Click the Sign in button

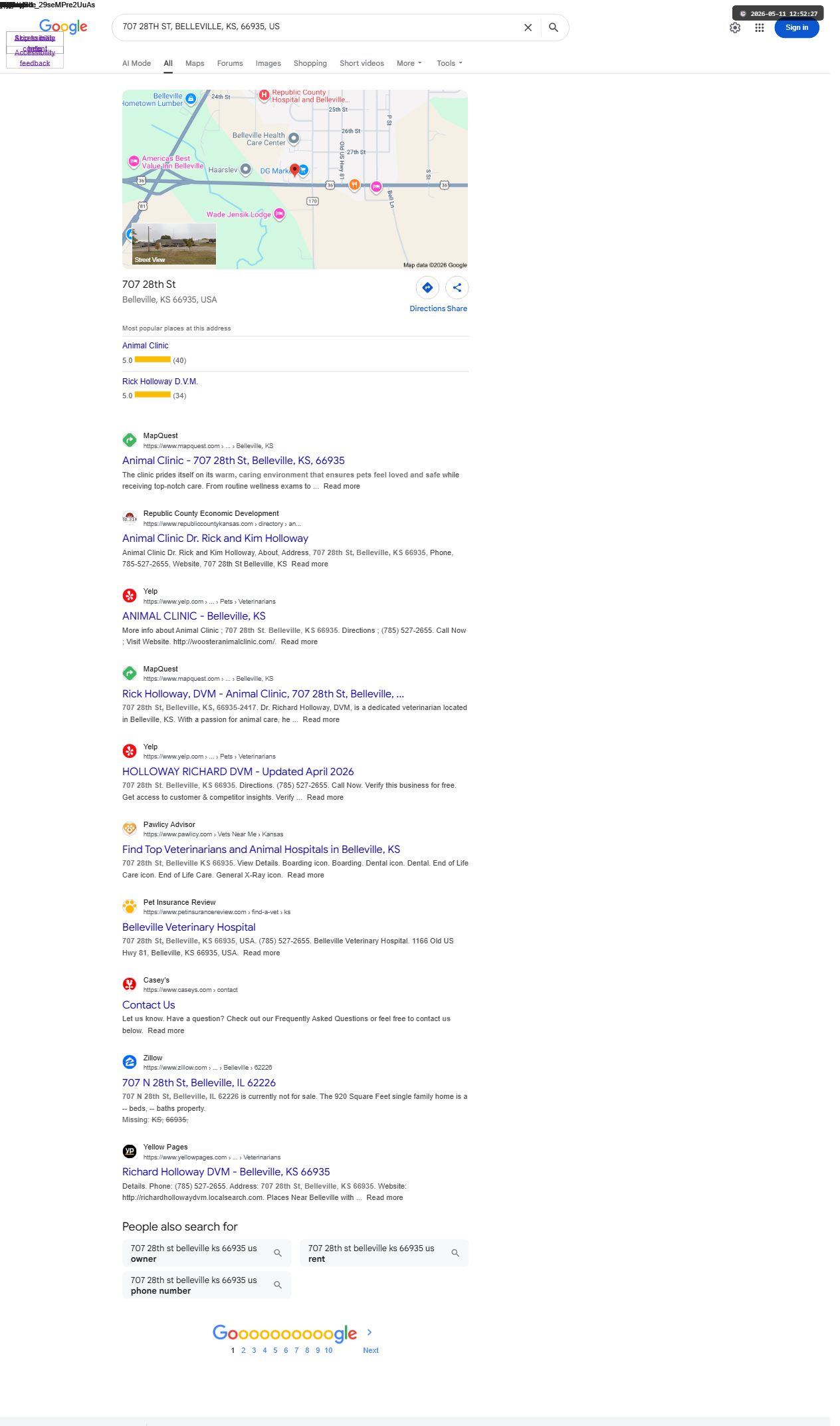797,28
